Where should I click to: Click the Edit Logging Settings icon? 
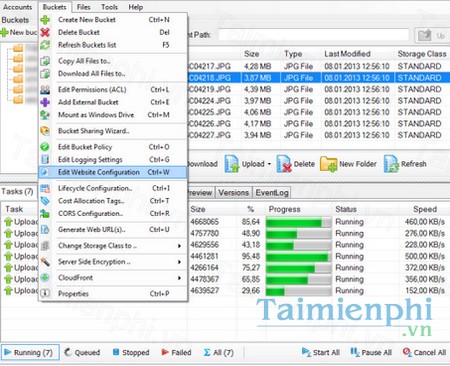coord(45,160)
